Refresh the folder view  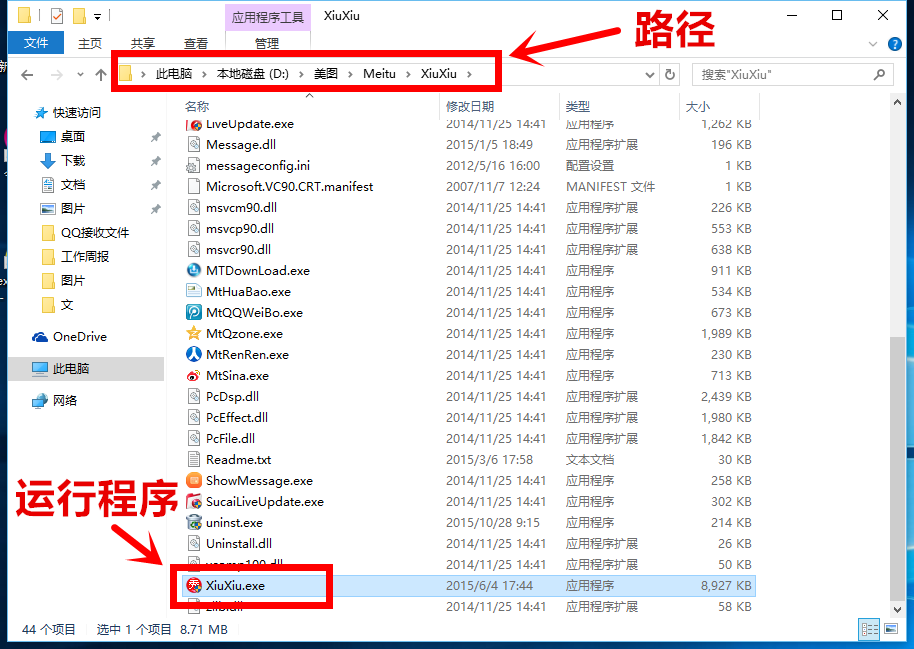670,75
